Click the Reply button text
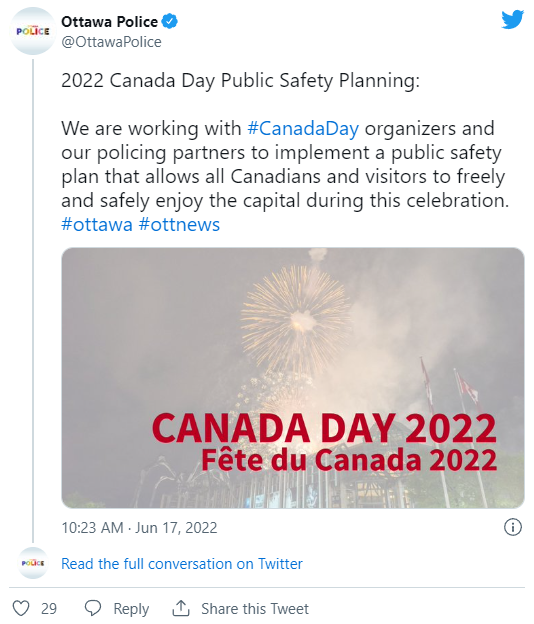The height and width of the screenshot is (624, 534). pos(131,609)
